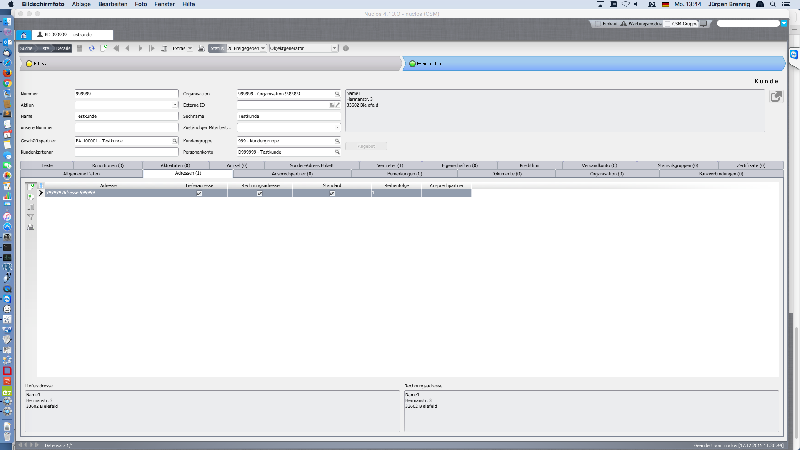
Task: Toggle Rechnungsadresse checkbox in address row
Action: coord(260,193)
